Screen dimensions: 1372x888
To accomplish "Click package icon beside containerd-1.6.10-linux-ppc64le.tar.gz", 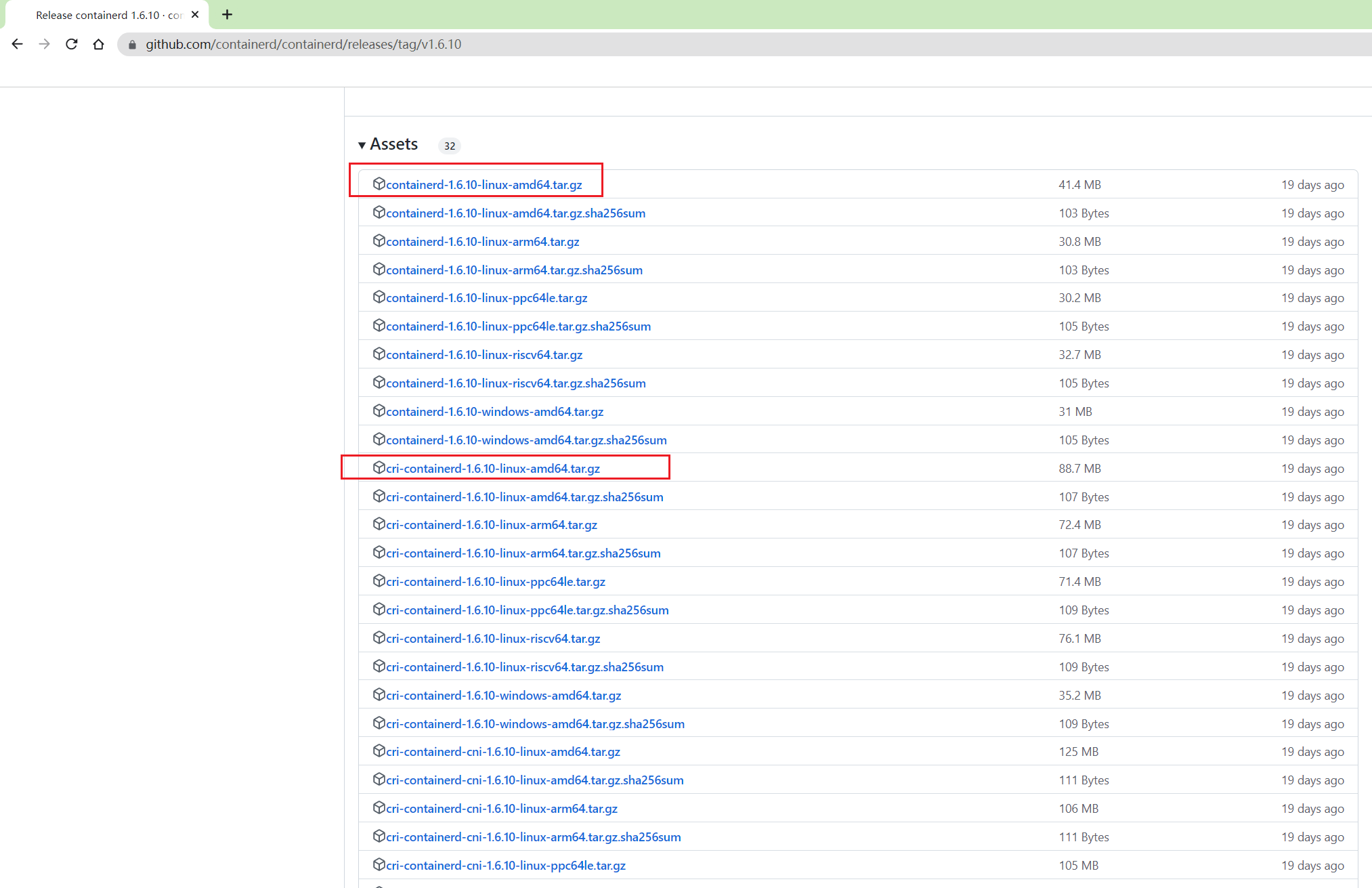I will click(x=379, y=297).
